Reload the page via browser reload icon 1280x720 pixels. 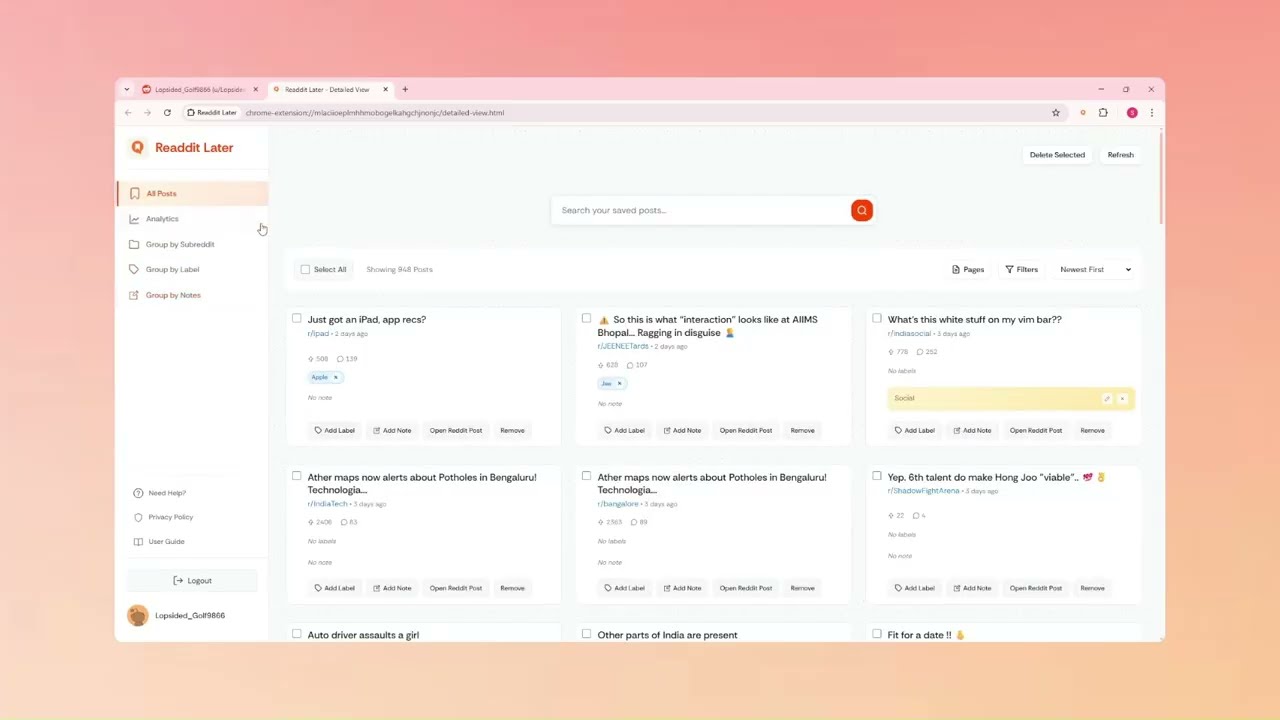pos(167,113)
